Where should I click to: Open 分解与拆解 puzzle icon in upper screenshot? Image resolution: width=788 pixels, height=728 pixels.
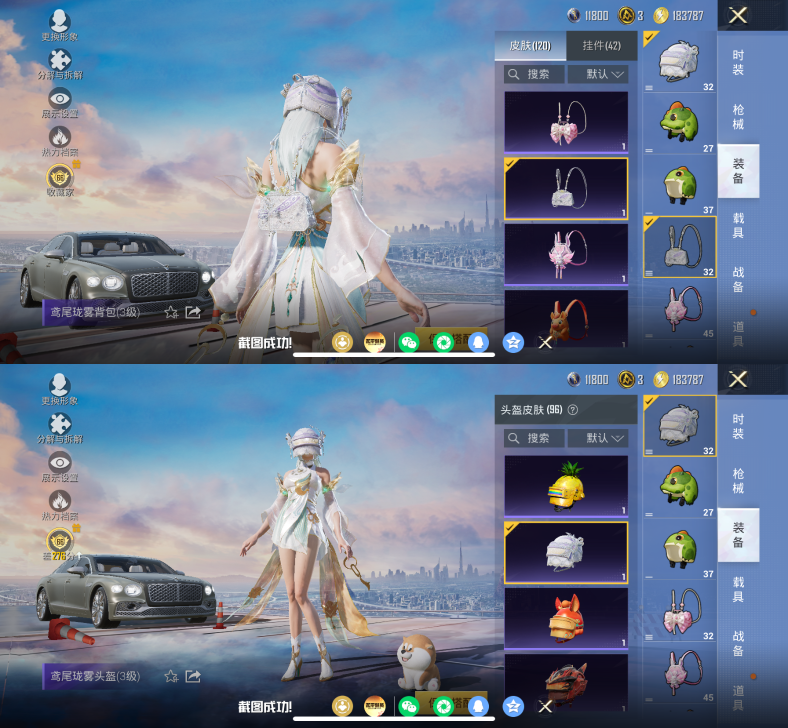[x=59, y=64]
